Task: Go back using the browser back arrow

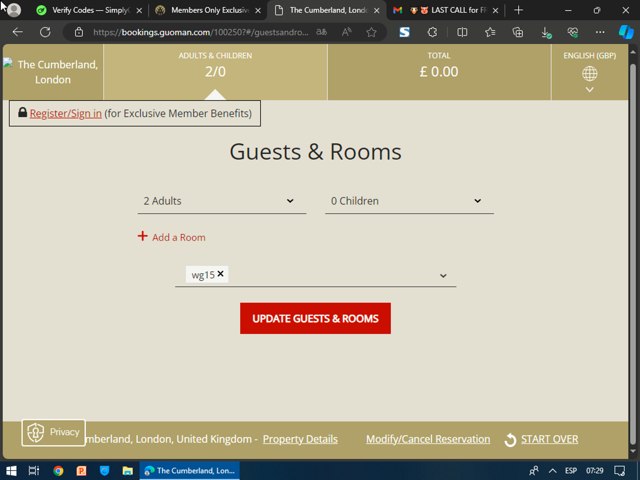Action: (18, 32)
